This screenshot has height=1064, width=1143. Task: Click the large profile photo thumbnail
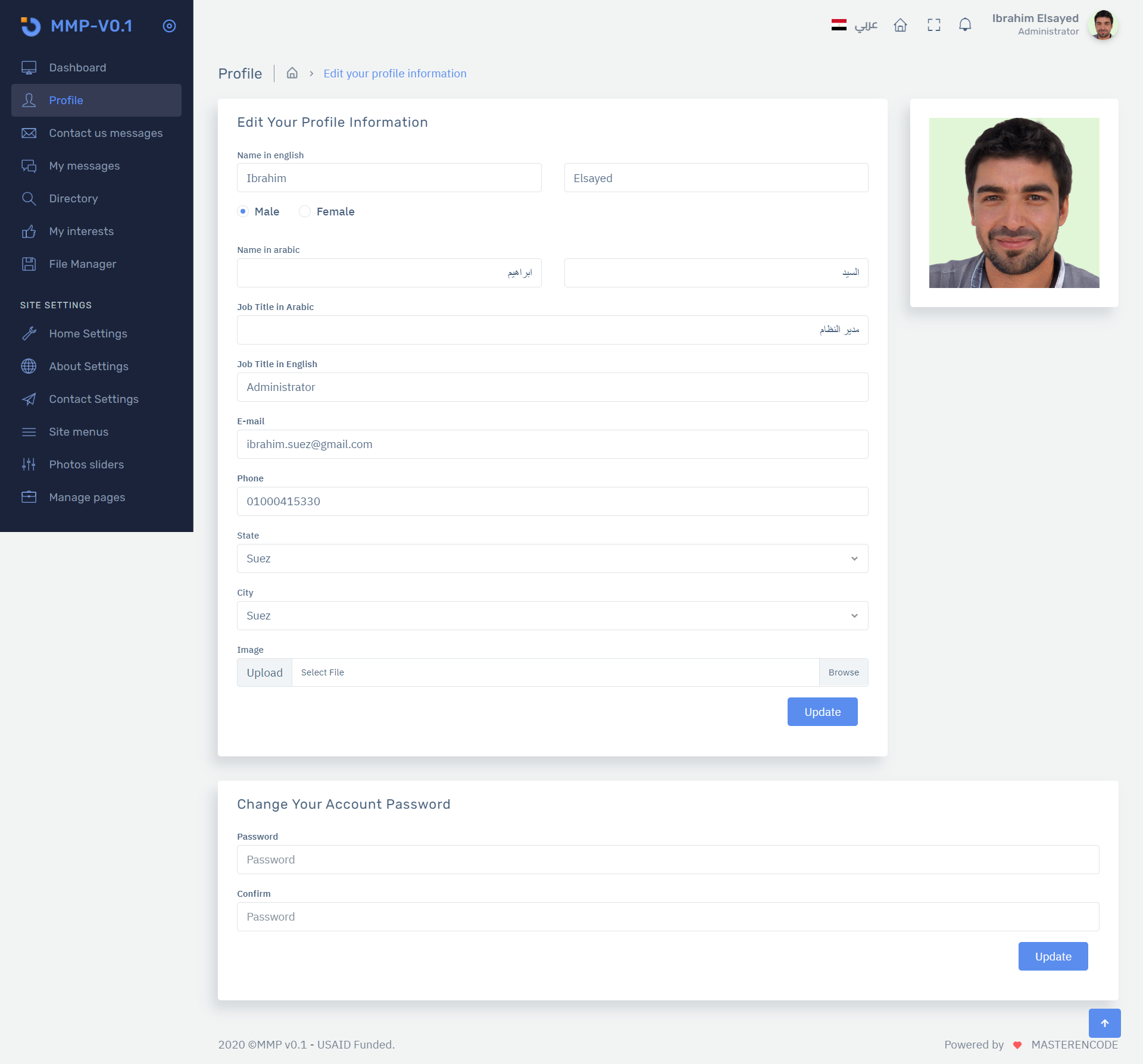tap(1014, 203)
